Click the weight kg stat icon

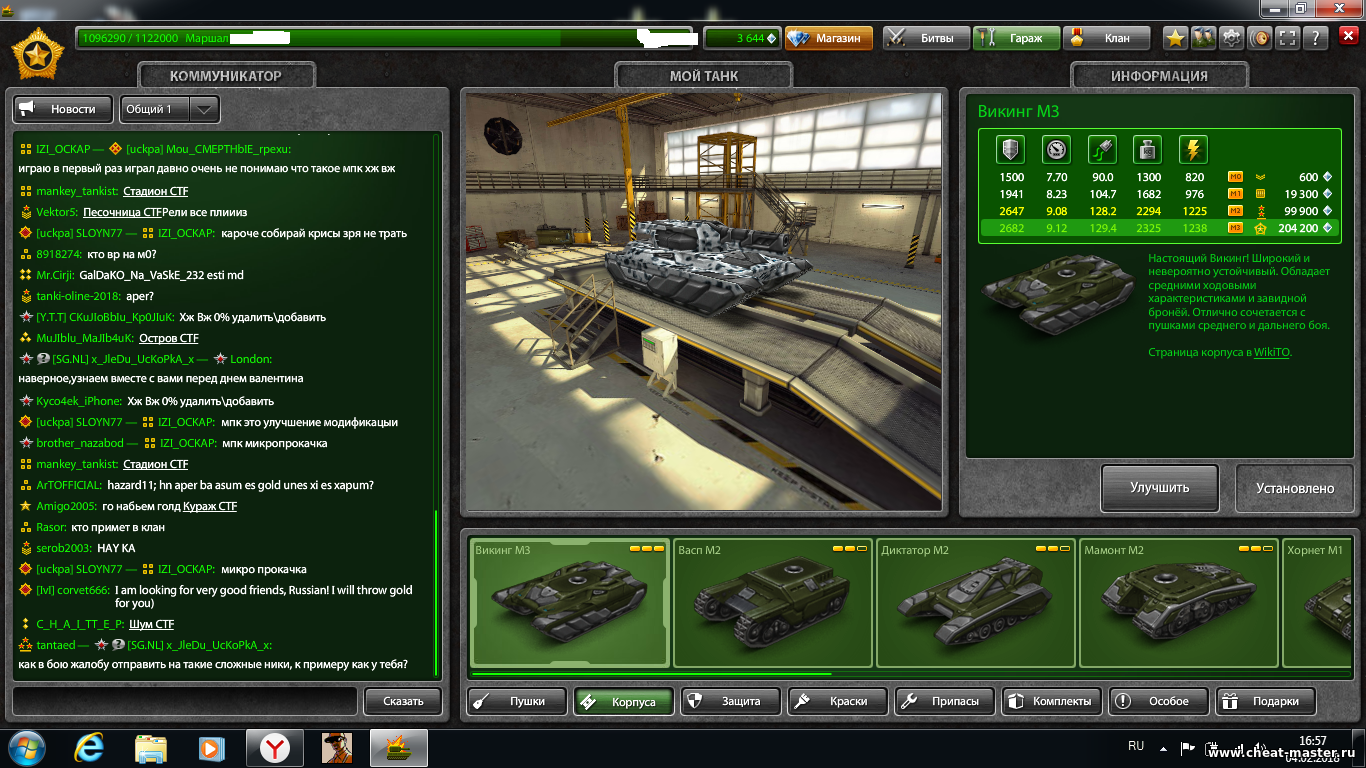tap(1147, 150)
